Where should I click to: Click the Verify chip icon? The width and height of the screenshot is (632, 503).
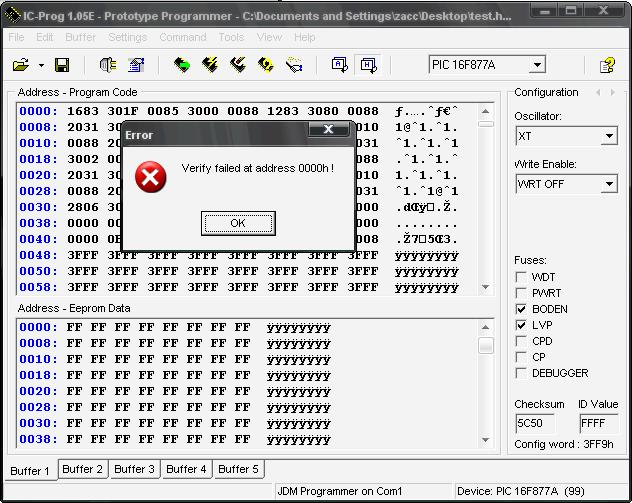[266, 65]
